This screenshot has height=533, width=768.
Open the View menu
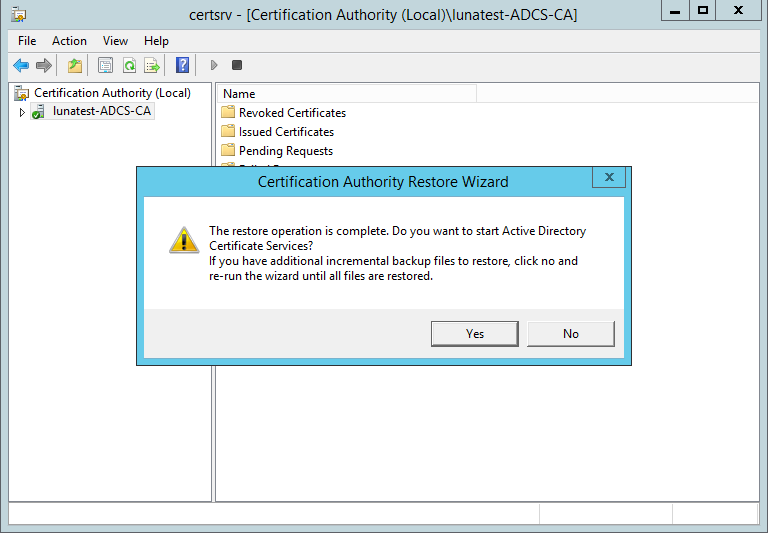pyautogui.click(x=115, y=41)
